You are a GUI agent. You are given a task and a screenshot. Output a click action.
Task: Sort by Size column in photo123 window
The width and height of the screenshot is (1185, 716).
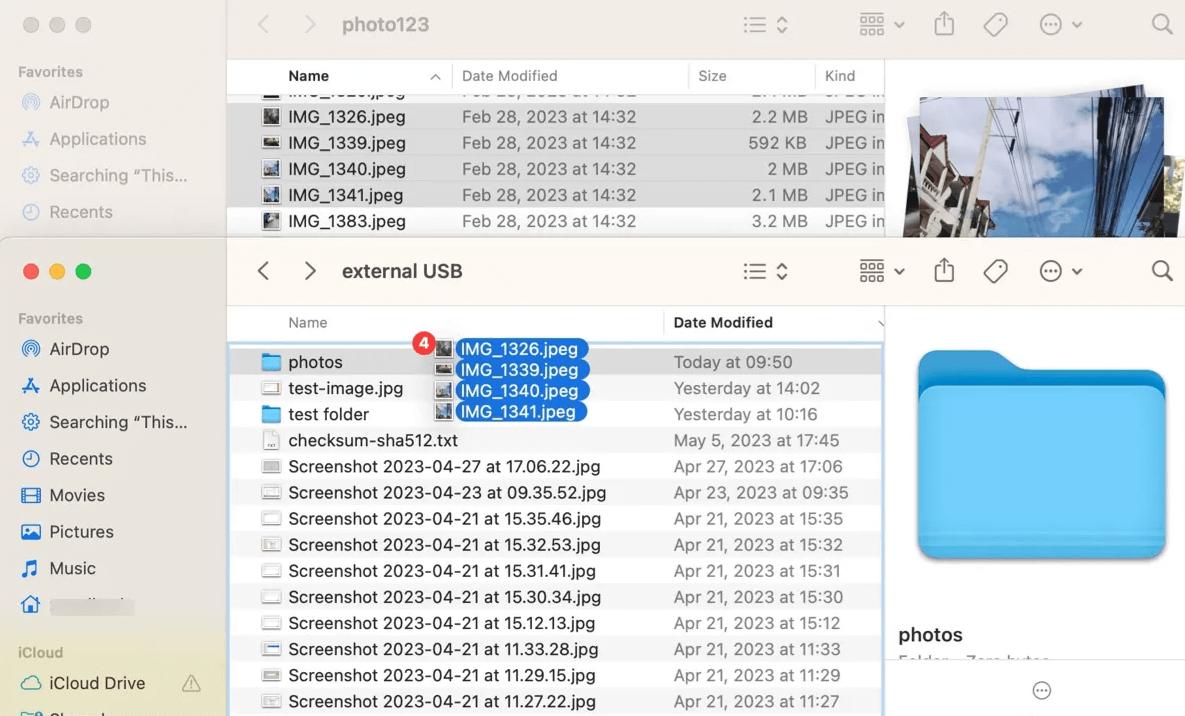[712, 76]
